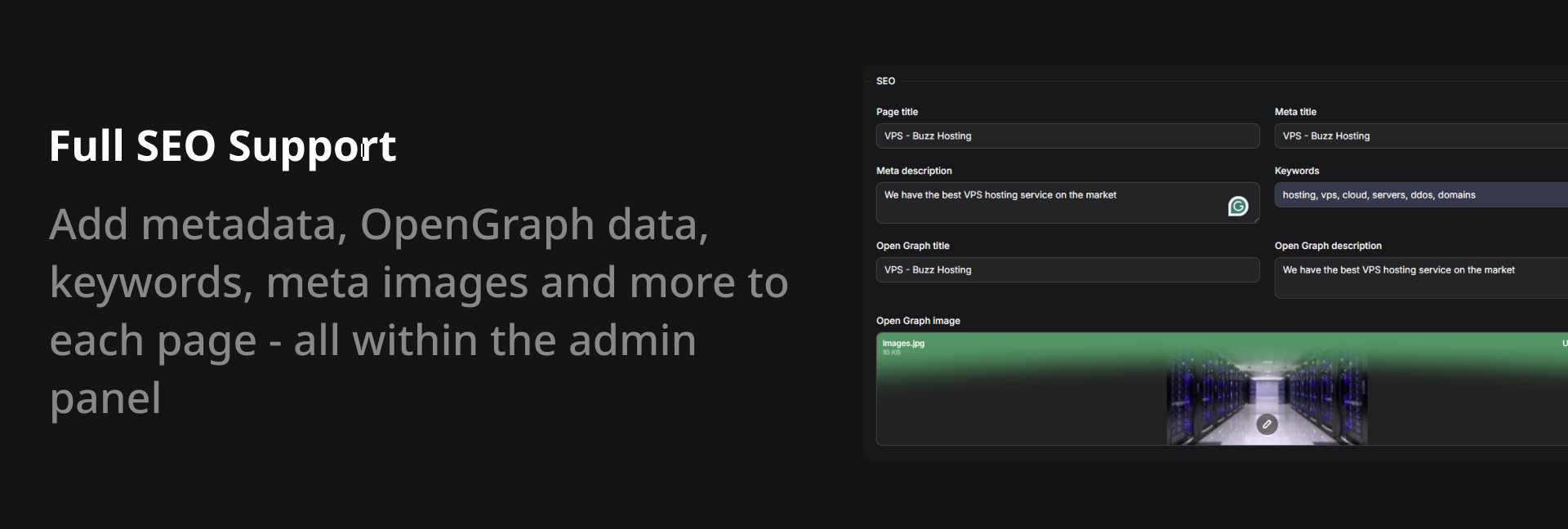The width and height of the screenshot is (1568, 529).
Task: Click the Meta title label
Action: (x=1295, y=112)
